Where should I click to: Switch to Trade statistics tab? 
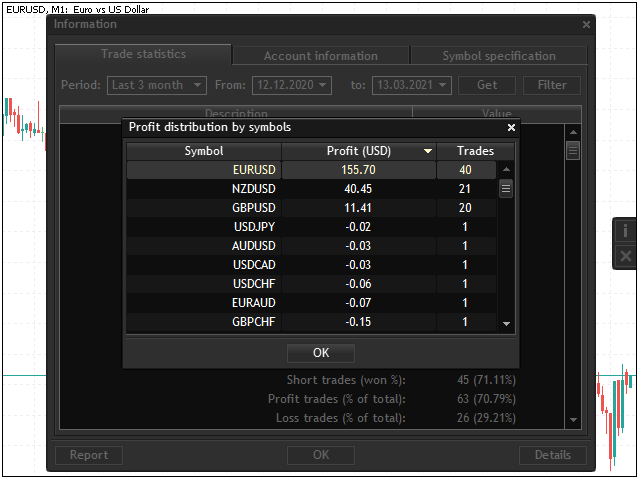pos(143,54)
